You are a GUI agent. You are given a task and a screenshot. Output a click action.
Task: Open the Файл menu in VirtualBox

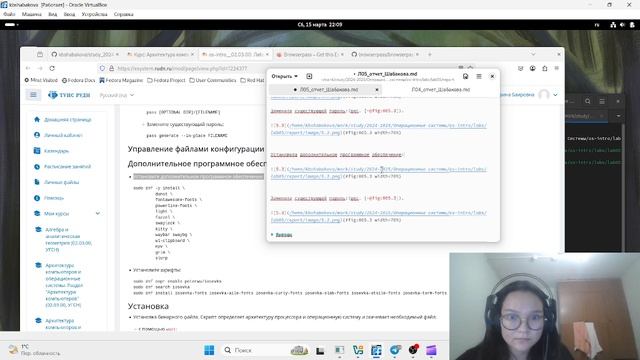click(9, 14)
